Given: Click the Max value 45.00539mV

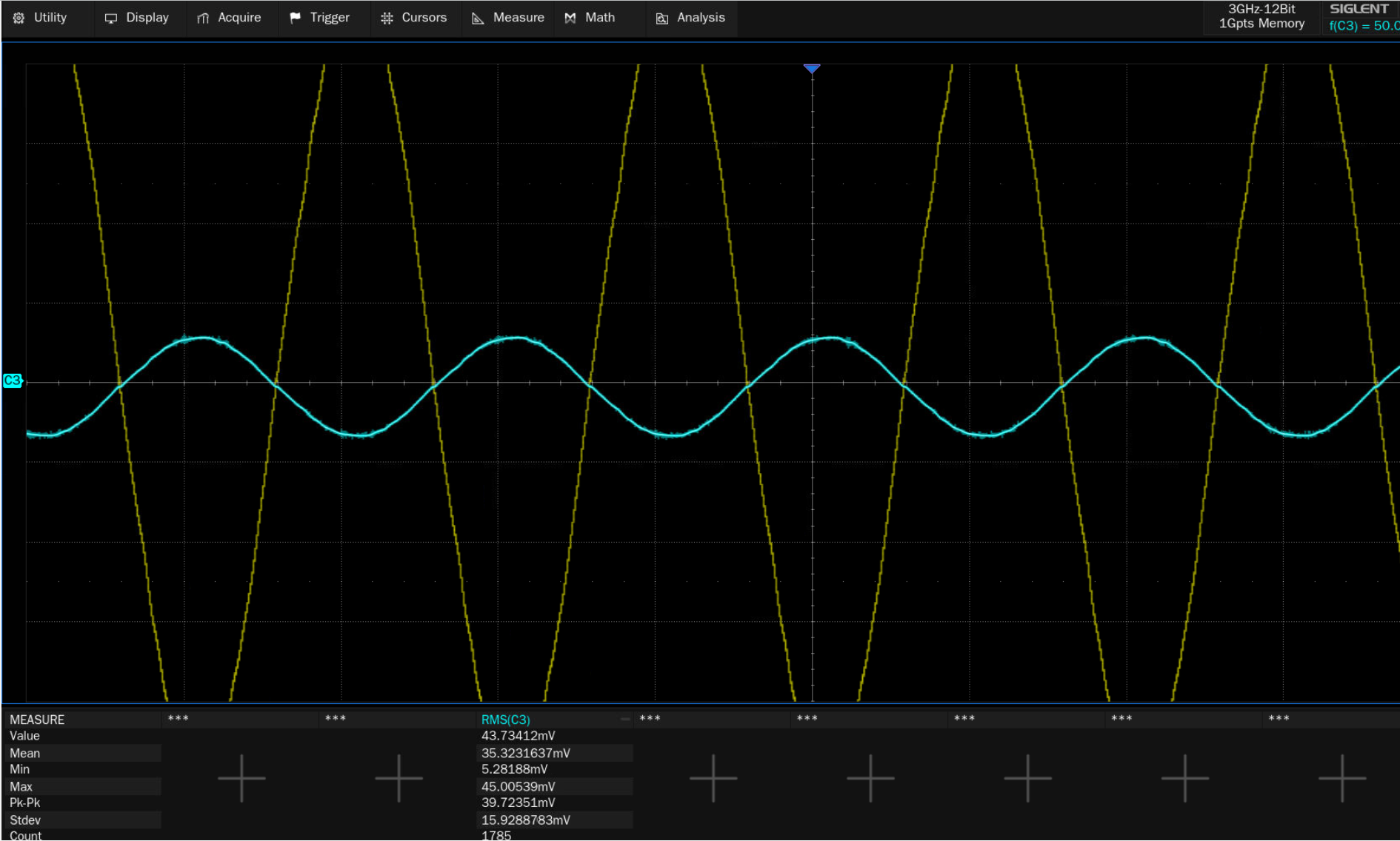Looking at the screenshot, I should [519, 786].
